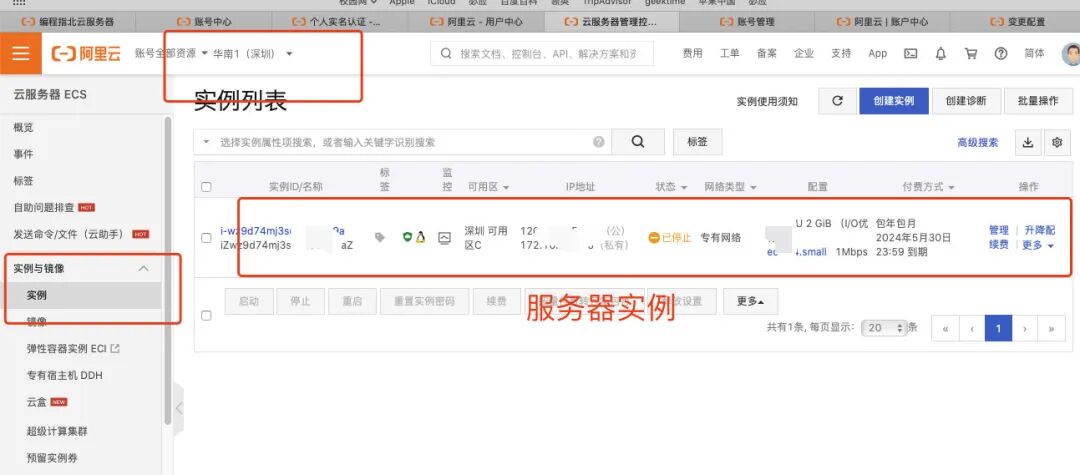Viewport: 1080px width, 475px height.
Task: Open 高级搜索 link
Action: pyautogui.click(x=977, y=142)
